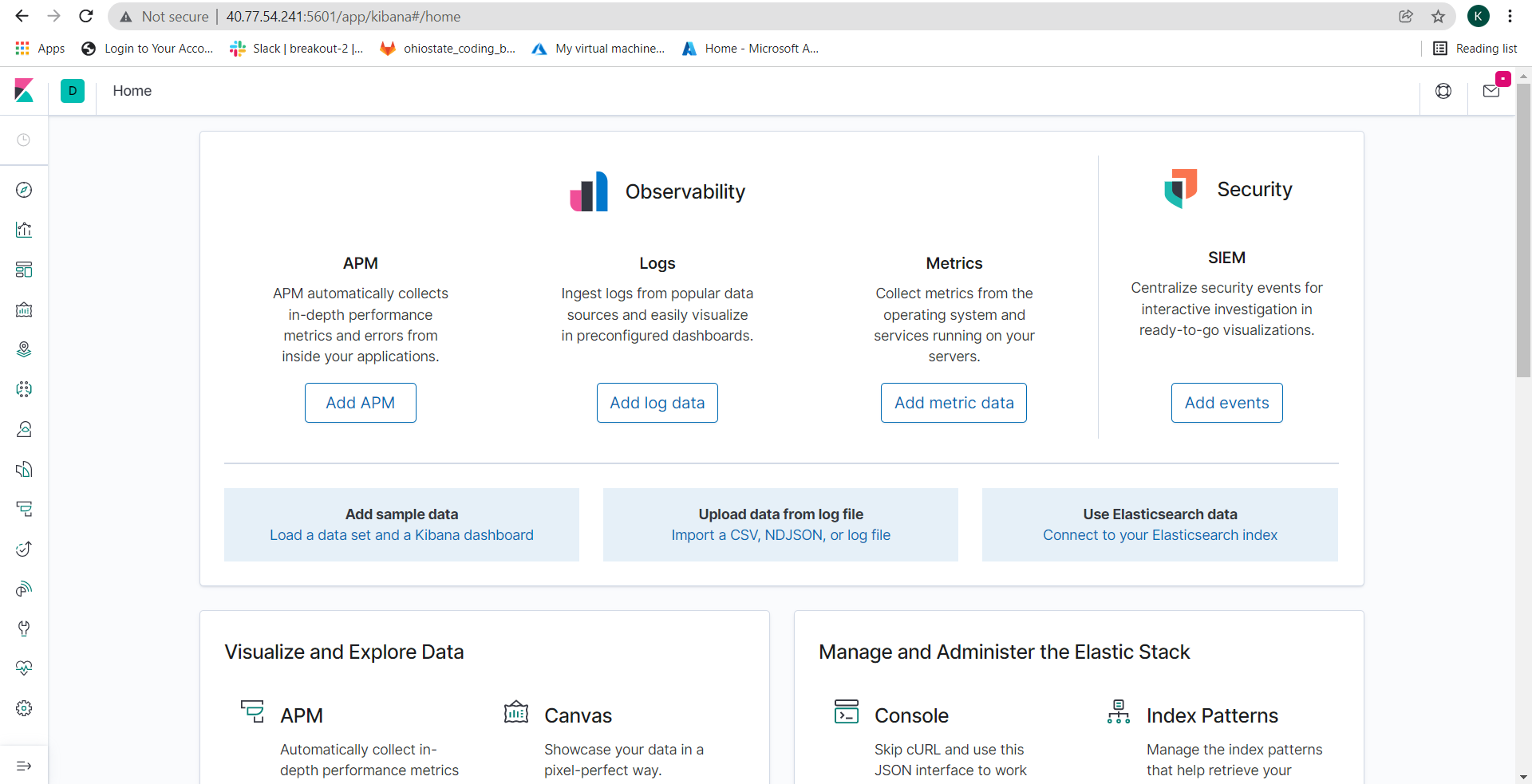Screen dimensions: 1532x784
Task: Click Add events under SIEM
Action: coord(1227,403)
